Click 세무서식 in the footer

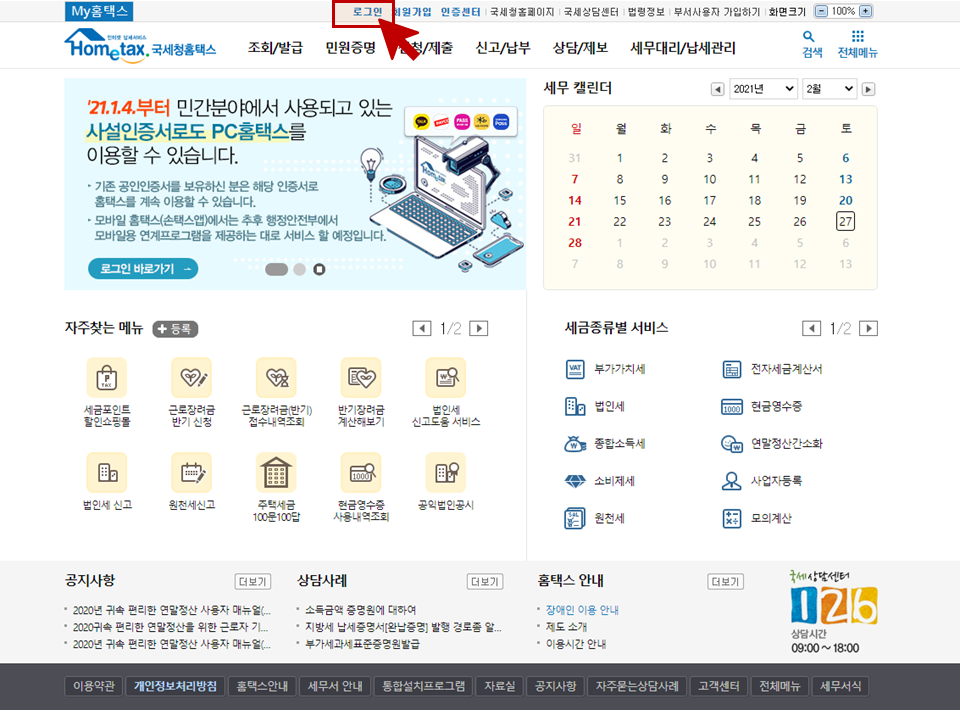click(x=840, y=686)
